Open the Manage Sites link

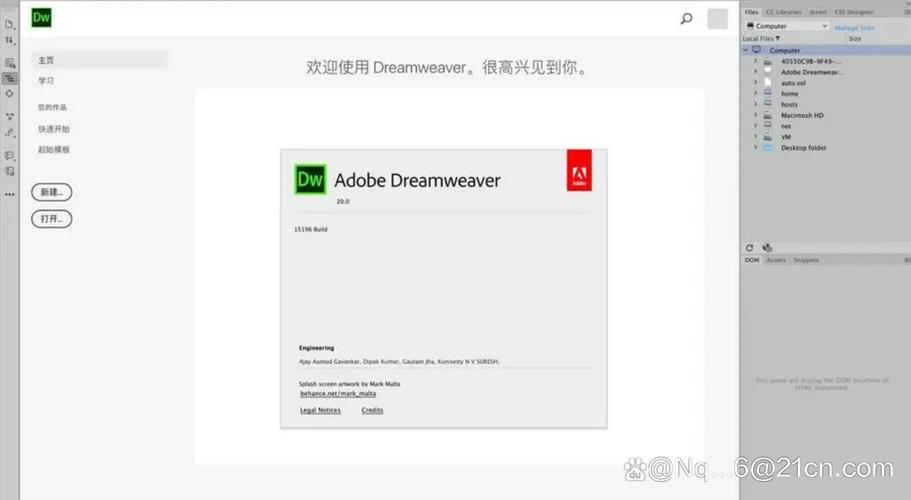tap(854, 28)
